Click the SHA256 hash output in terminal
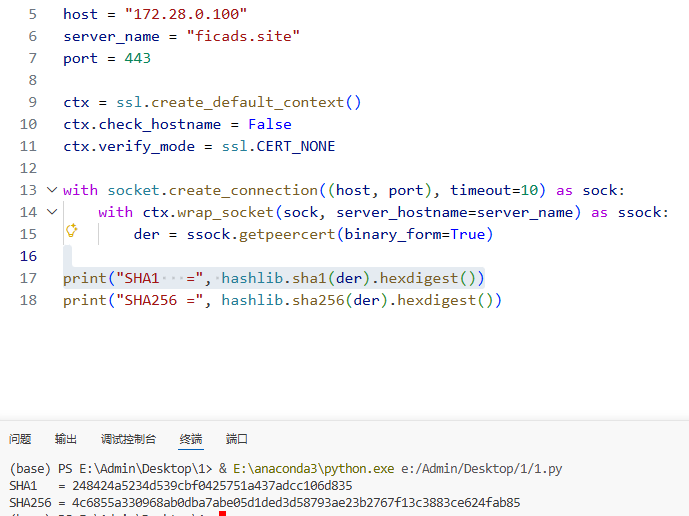Image resolution: width=689 pixels, height=516 pixels. [x=296, y=502]
